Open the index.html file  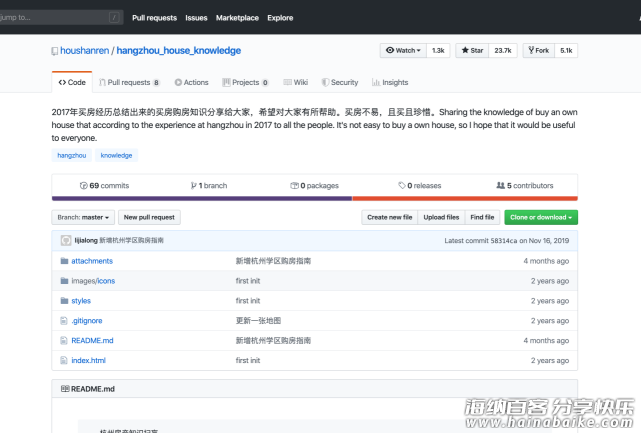point(88,360)
